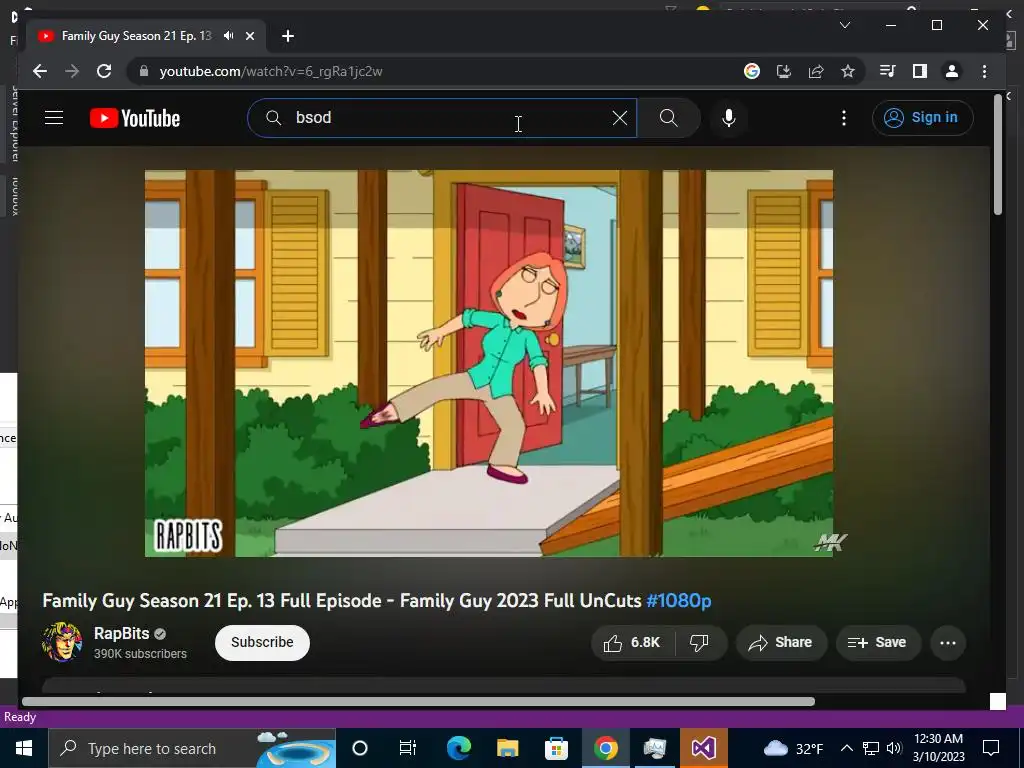1024x768 pixels.
Task: Open Chrome profile avatar menu
Action: click(x=952, y=71)
